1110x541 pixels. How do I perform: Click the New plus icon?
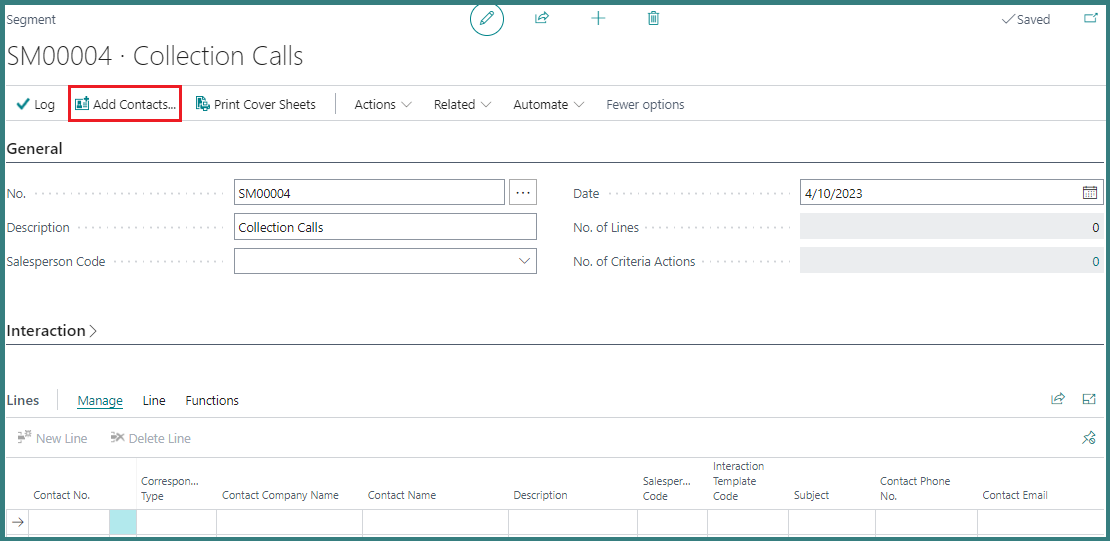[598, 18]
